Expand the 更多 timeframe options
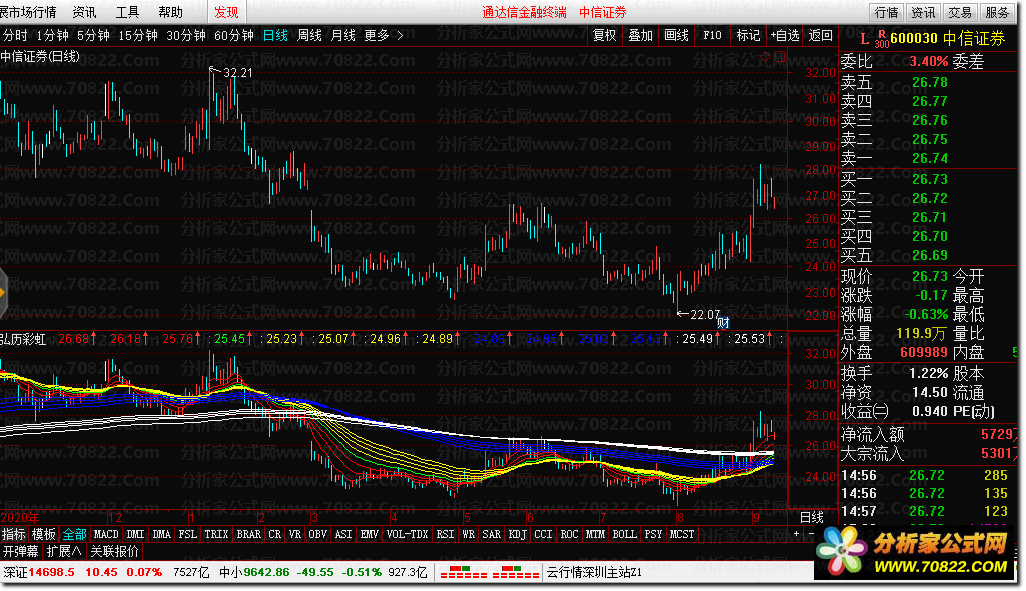 (383, 35)
